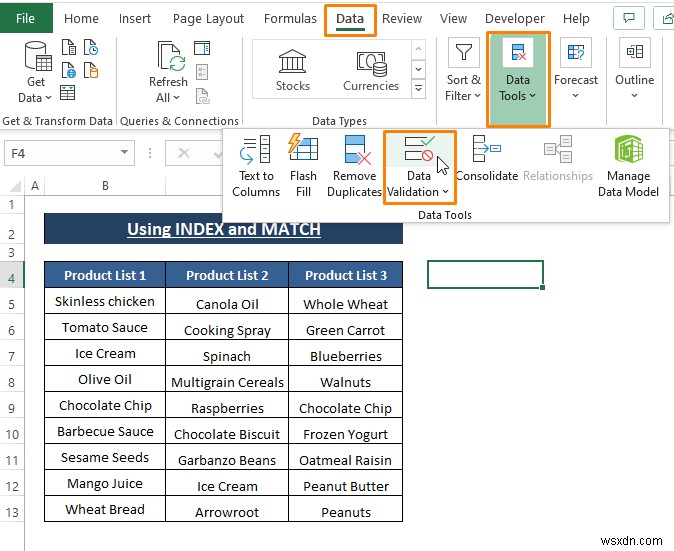Select column A header
This screenshot has width=674, height=551.
coord(35,186)
